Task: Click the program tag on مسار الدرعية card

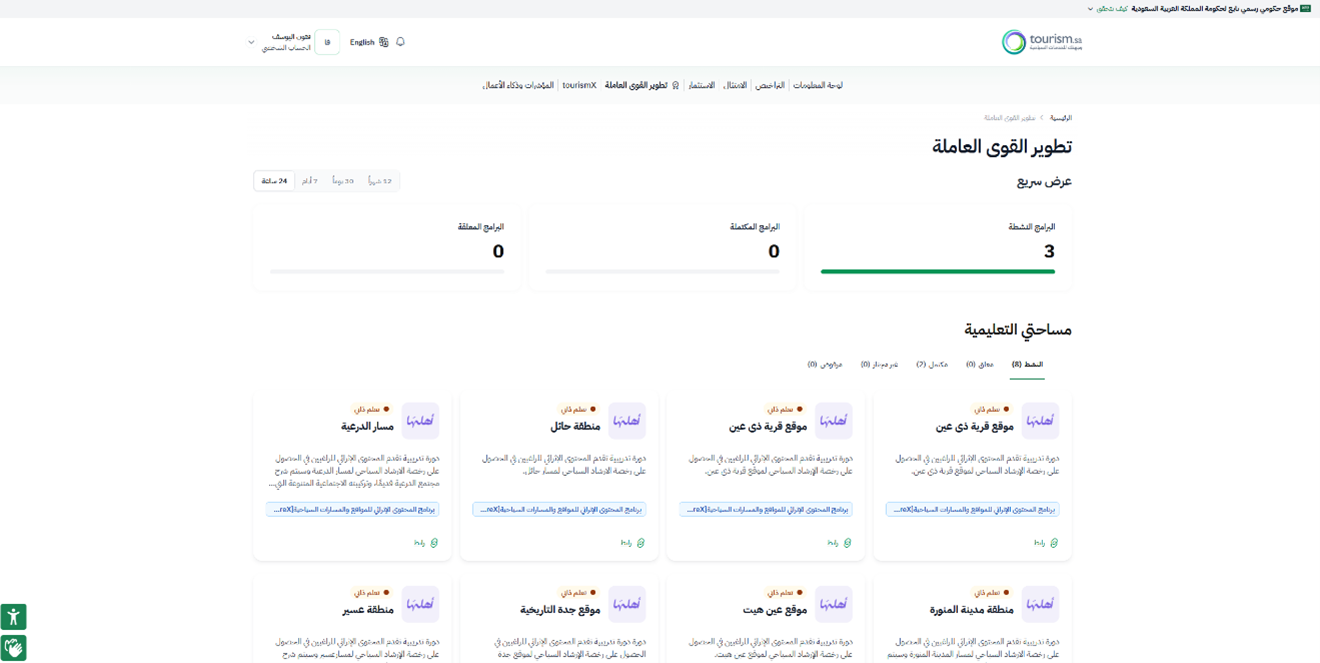Action: tap(352, 509)
